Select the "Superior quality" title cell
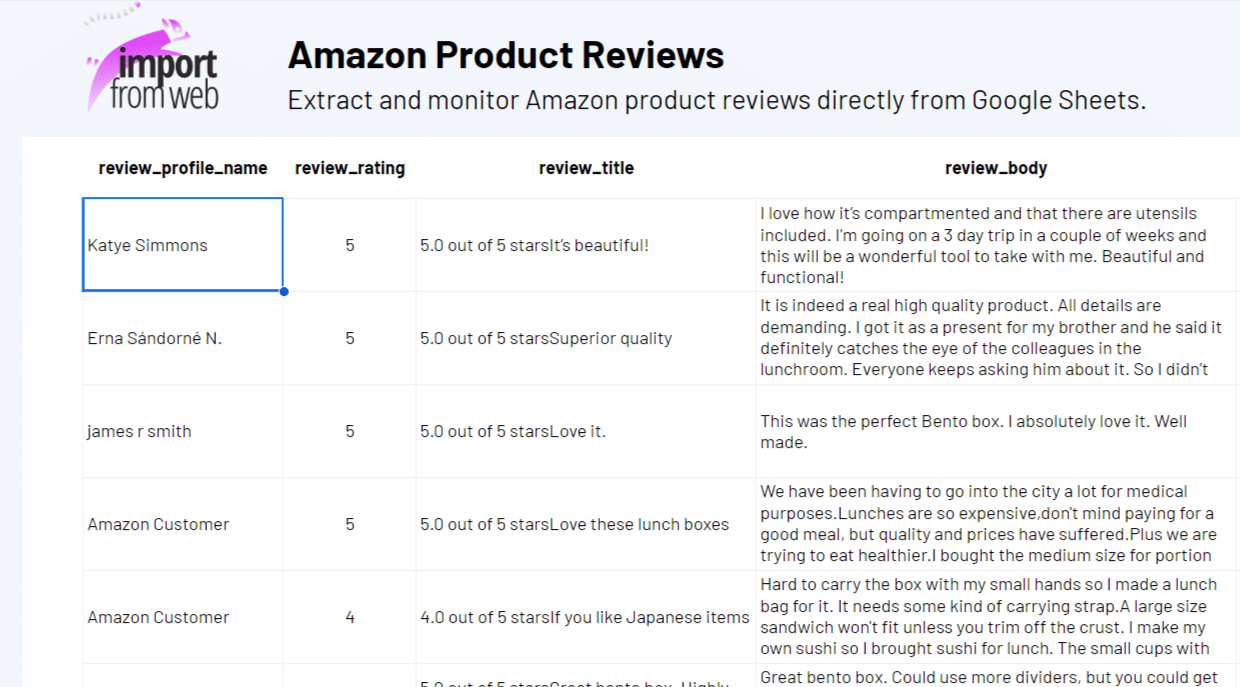Image resolution: width=1240 pixels, height=687 pixels. coord(586,338)
